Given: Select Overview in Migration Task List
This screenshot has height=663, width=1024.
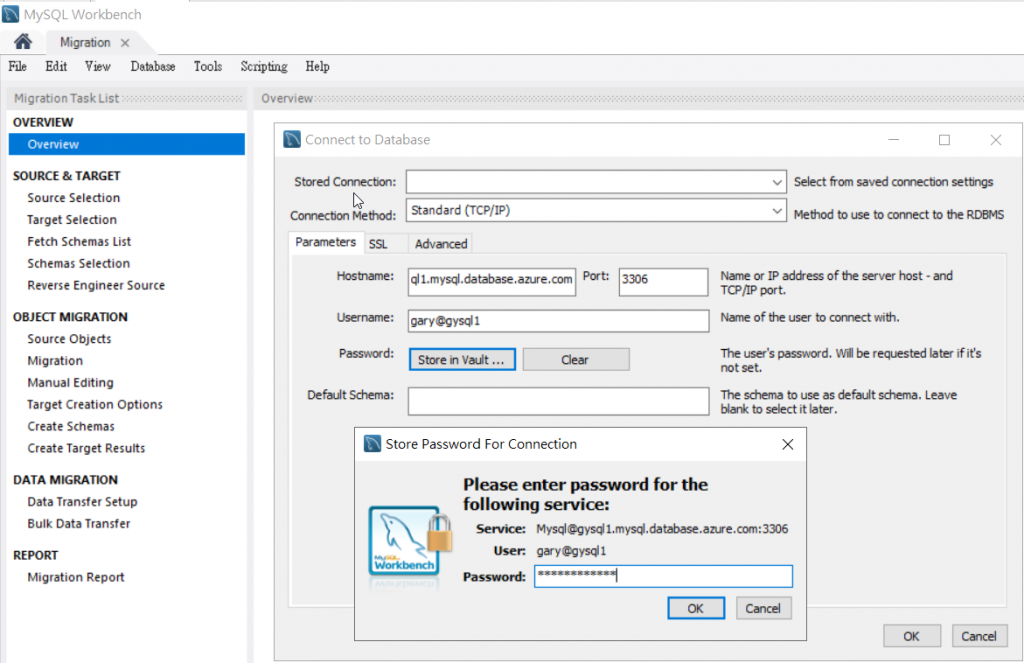Looking at the screenshot, I should [127, 144].
